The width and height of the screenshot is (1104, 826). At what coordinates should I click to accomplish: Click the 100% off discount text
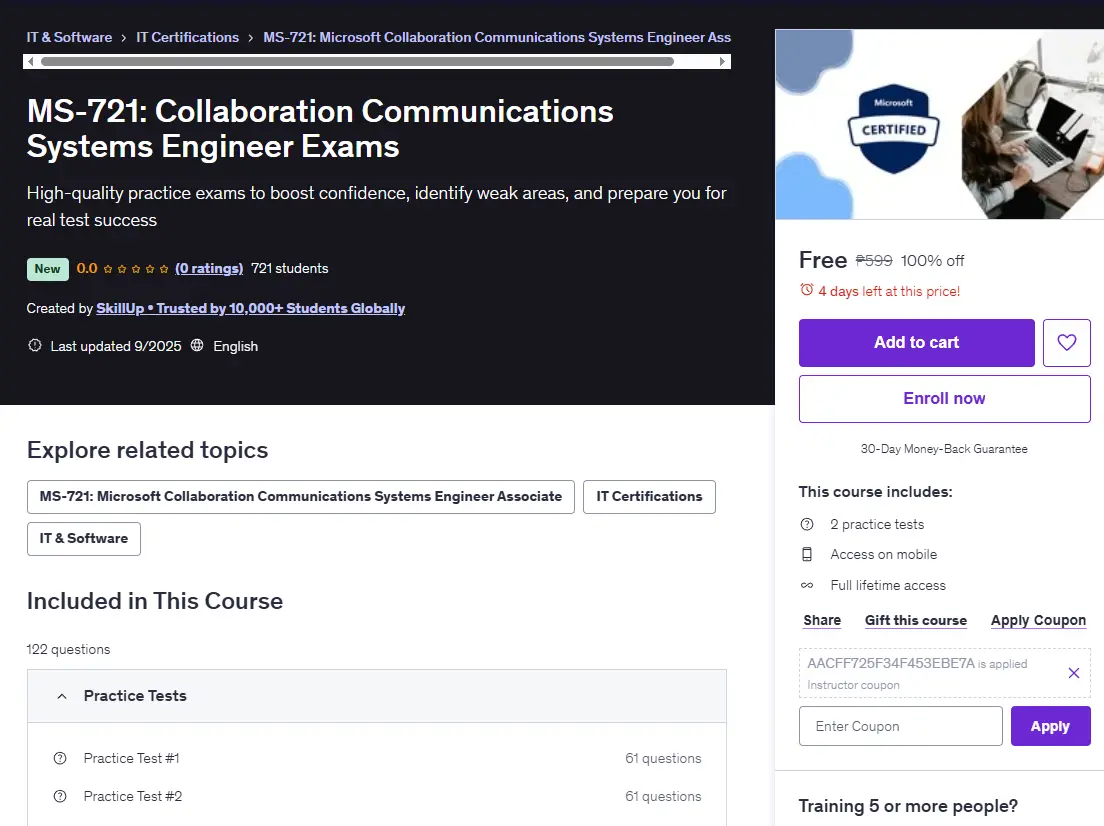(932, 261)
